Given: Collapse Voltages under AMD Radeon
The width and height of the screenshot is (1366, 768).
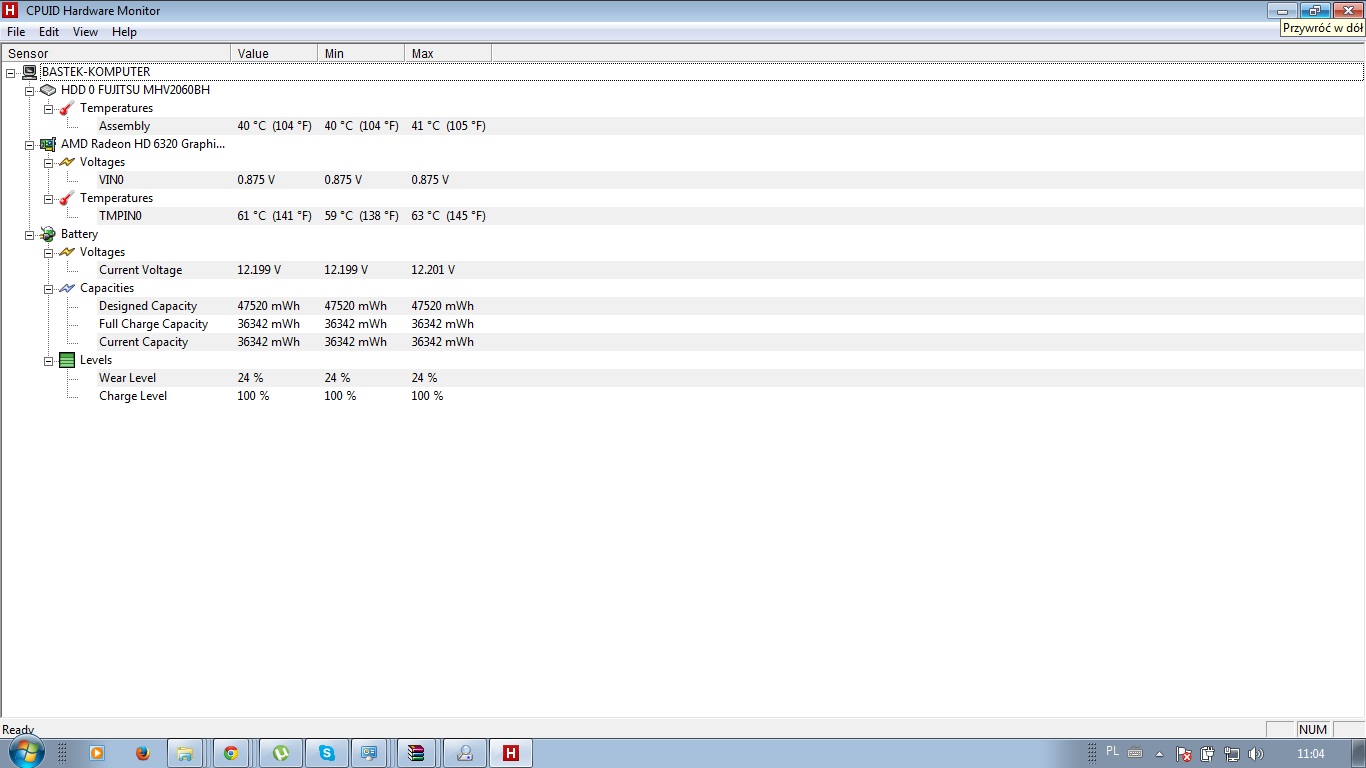Looking at the screenshot, I should pos(49,162).
